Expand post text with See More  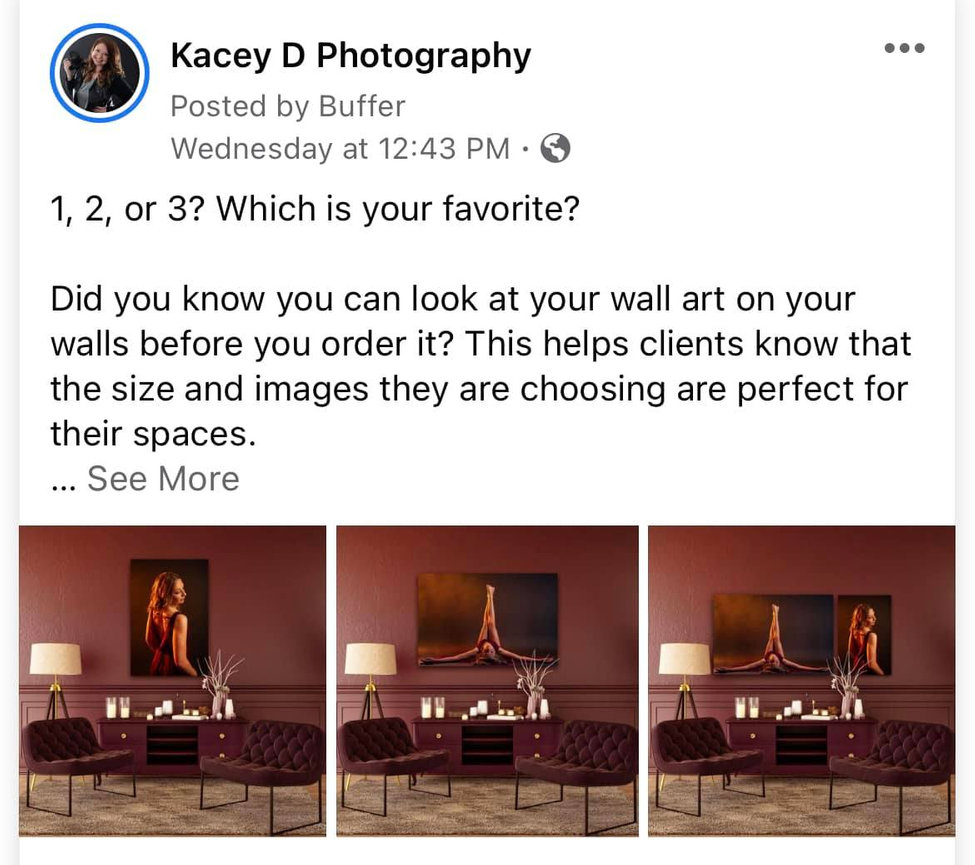[x=163, y=479]
